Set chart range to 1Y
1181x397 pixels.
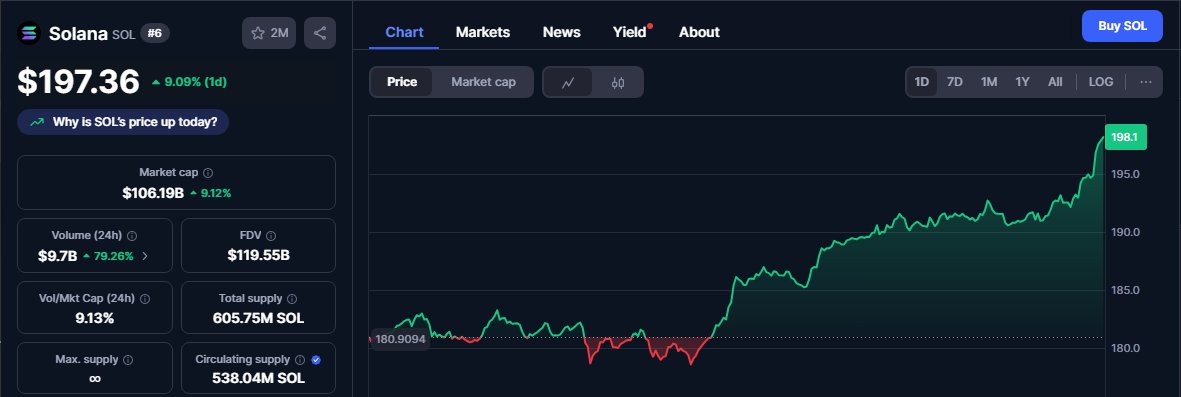point(1022,82)
